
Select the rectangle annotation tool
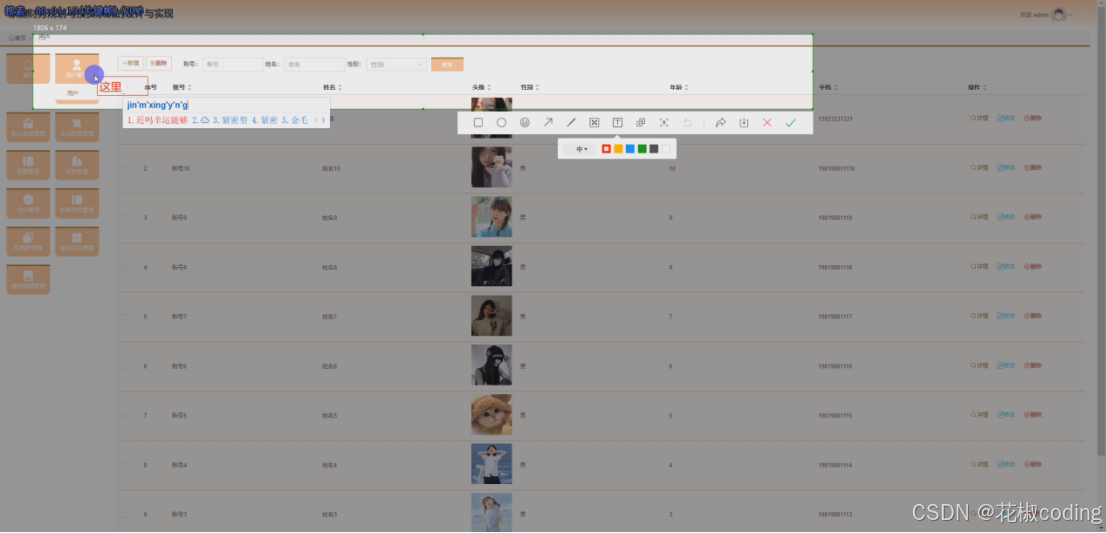[x=478, y=123]
